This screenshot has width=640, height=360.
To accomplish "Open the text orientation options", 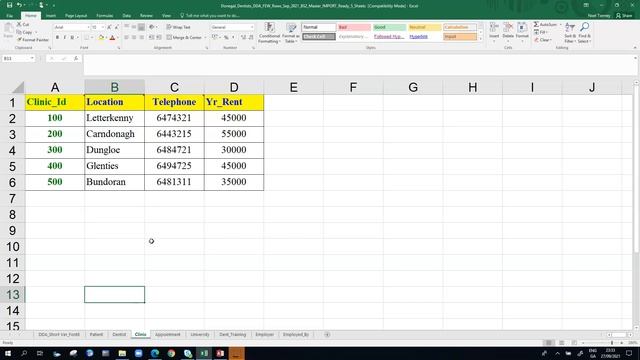I will (152, 27).
